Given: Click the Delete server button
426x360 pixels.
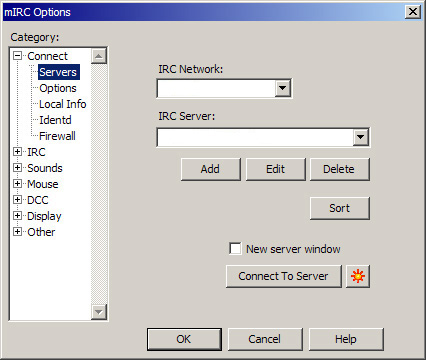Looking at the screenshot, I should (x=339, y=169).
